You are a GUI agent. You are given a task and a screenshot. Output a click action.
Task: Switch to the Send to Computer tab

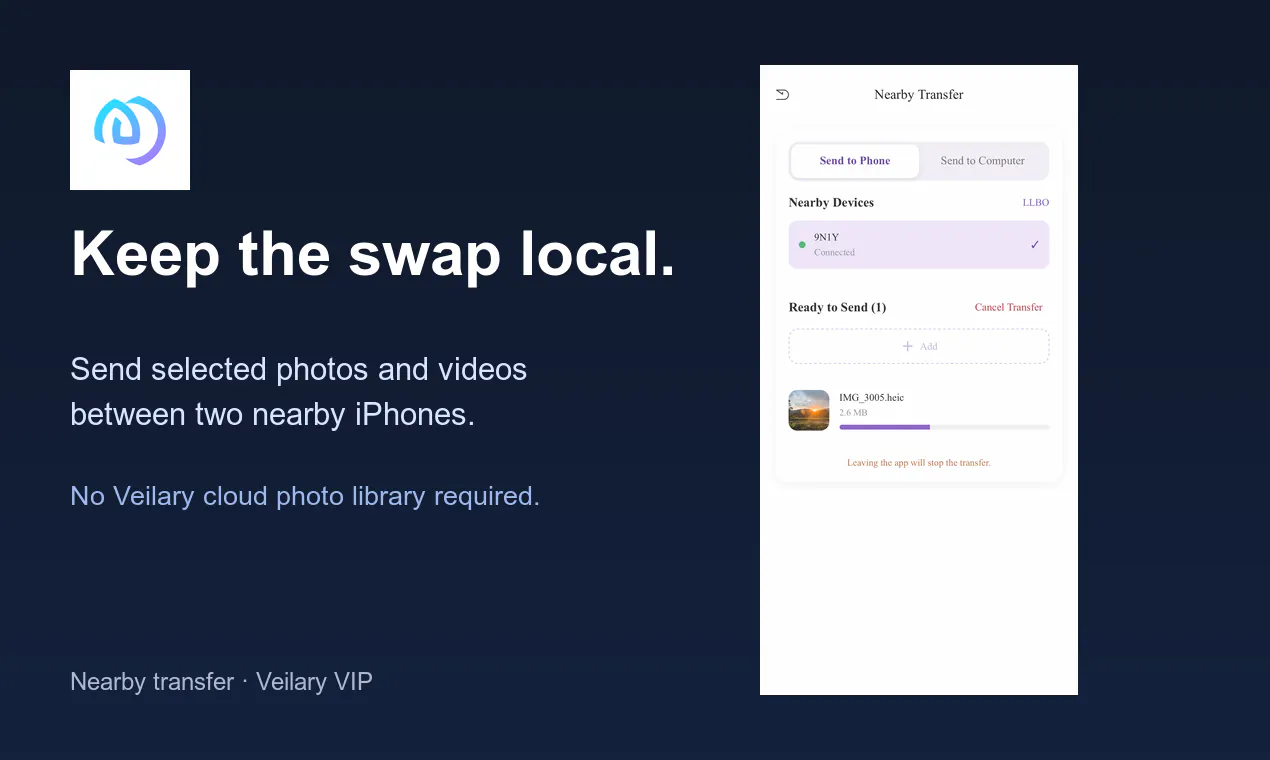(x=982, y=161)
